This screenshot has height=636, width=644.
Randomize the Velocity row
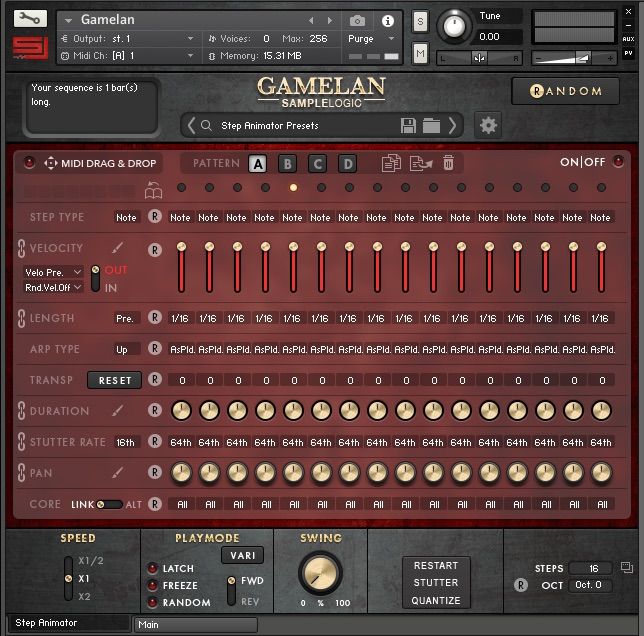pos(154,250)
